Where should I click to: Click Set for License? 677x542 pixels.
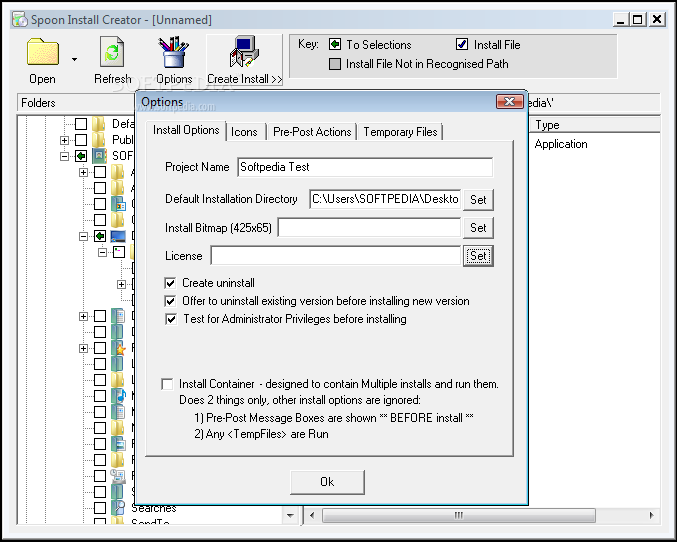click(478, 256)
